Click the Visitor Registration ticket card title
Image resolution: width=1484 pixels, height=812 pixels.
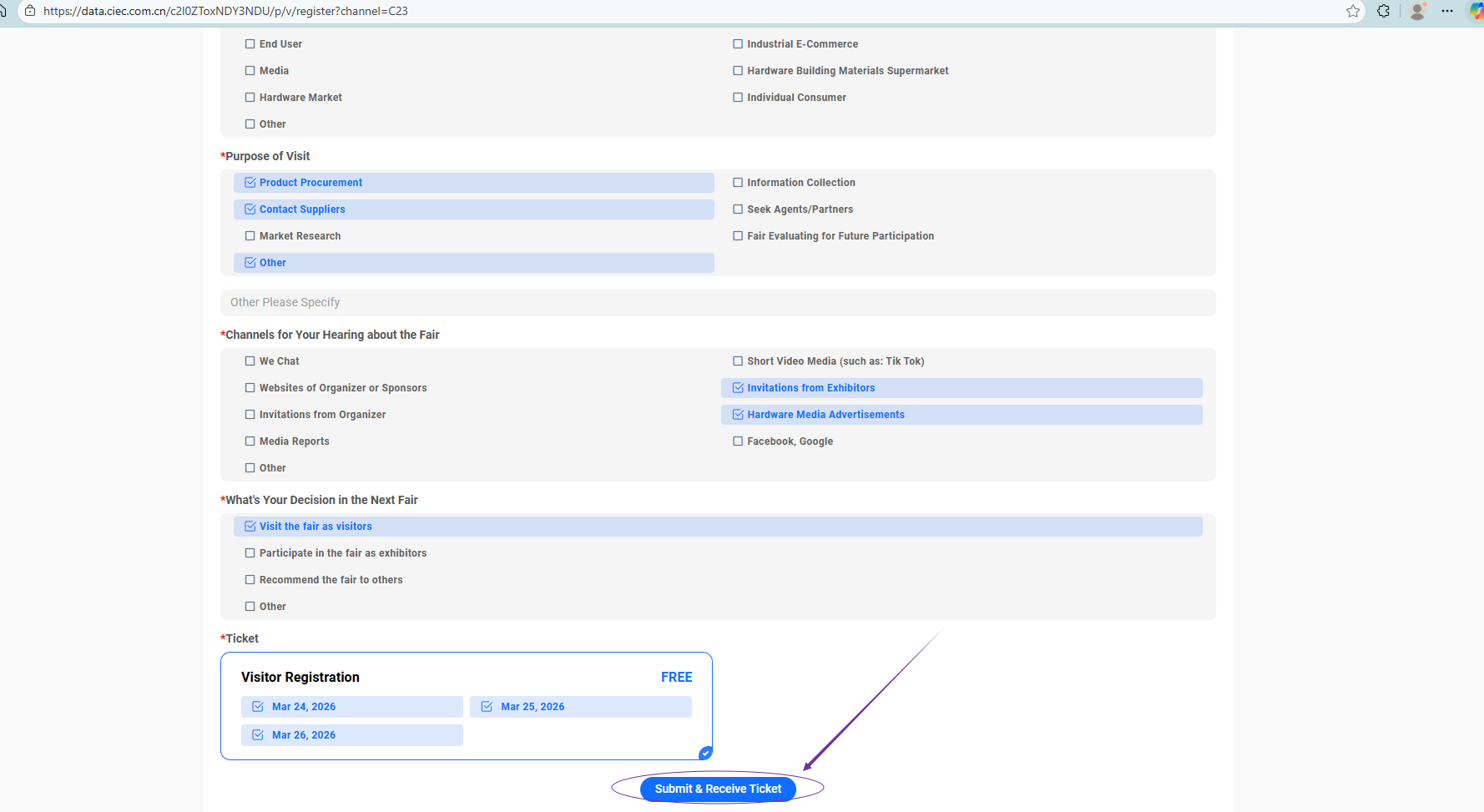pyautogui.click(x=300, y=678)
